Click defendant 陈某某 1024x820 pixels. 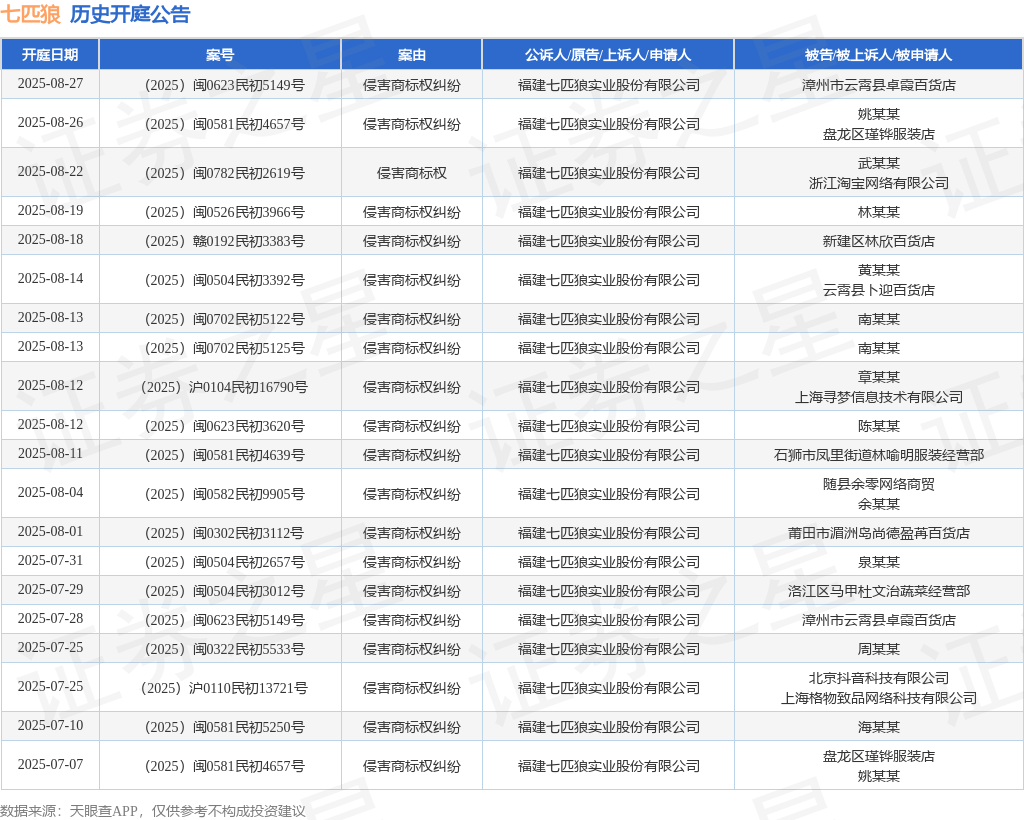pos(878,426)
